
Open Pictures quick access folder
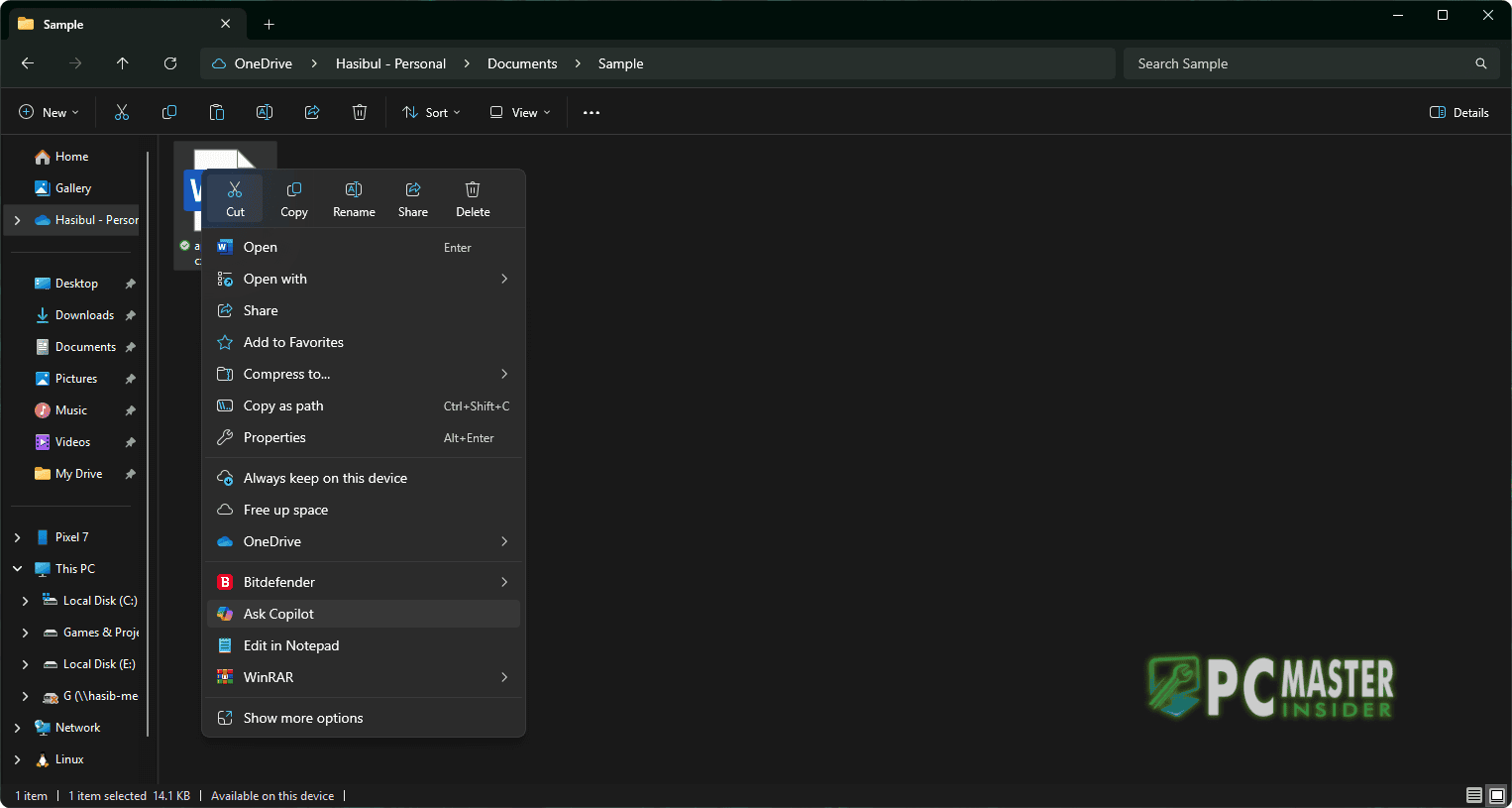coord(74,379)
